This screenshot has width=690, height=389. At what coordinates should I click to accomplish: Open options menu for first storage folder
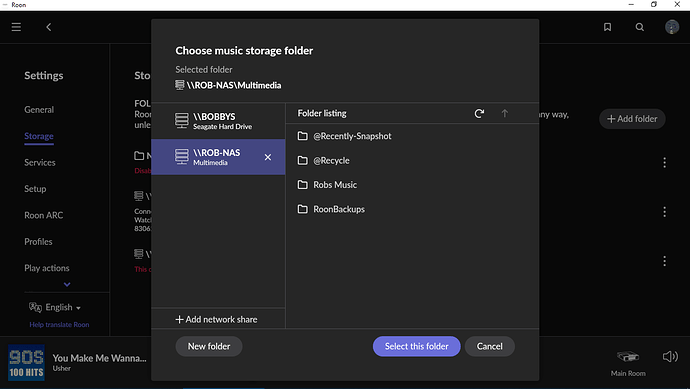(x=664, y=163)
